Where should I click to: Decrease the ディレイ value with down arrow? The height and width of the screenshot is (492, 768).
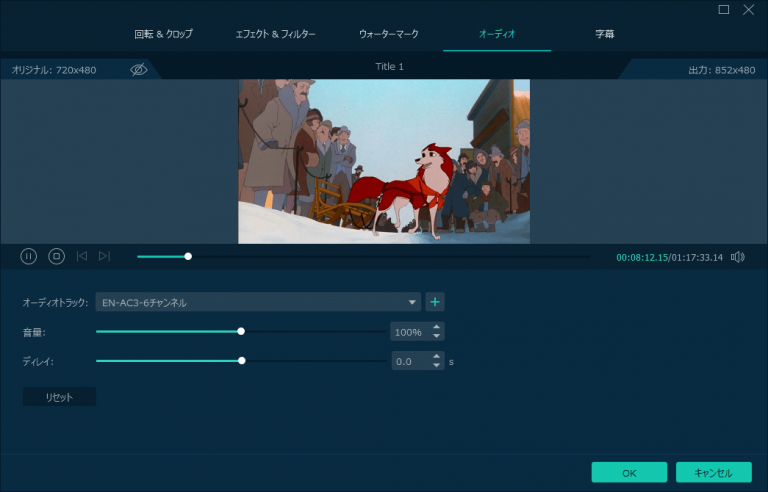click(x=437, y=366)
